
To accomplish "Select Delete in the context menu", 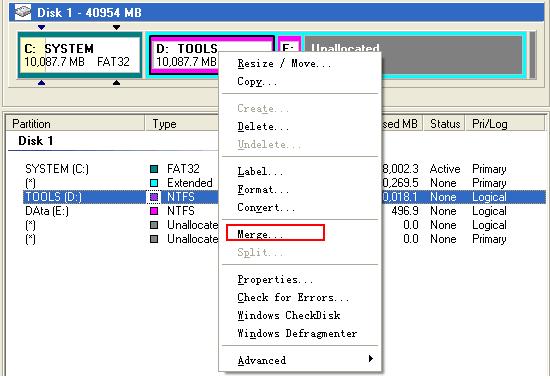I will click(x=263, y=126).
